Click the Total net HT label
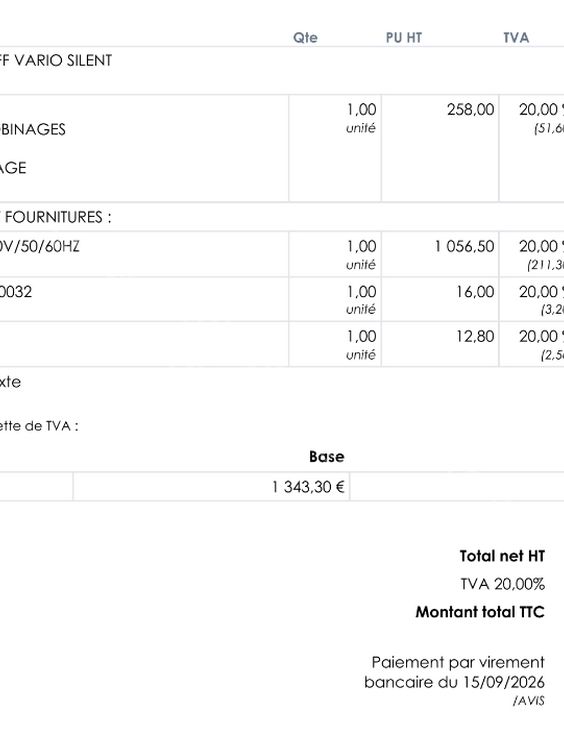 pos(502,556)
